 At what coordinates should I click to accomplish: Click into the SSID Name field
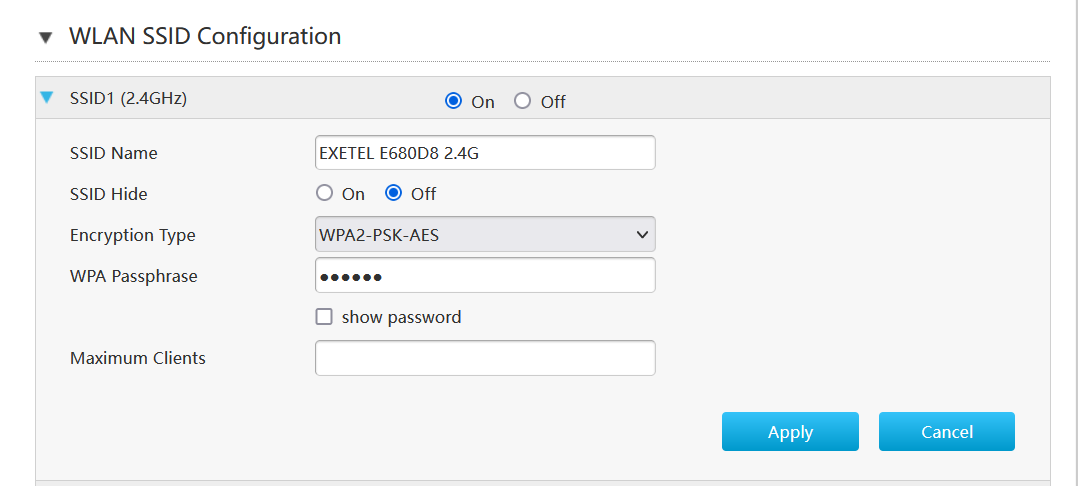485,153
